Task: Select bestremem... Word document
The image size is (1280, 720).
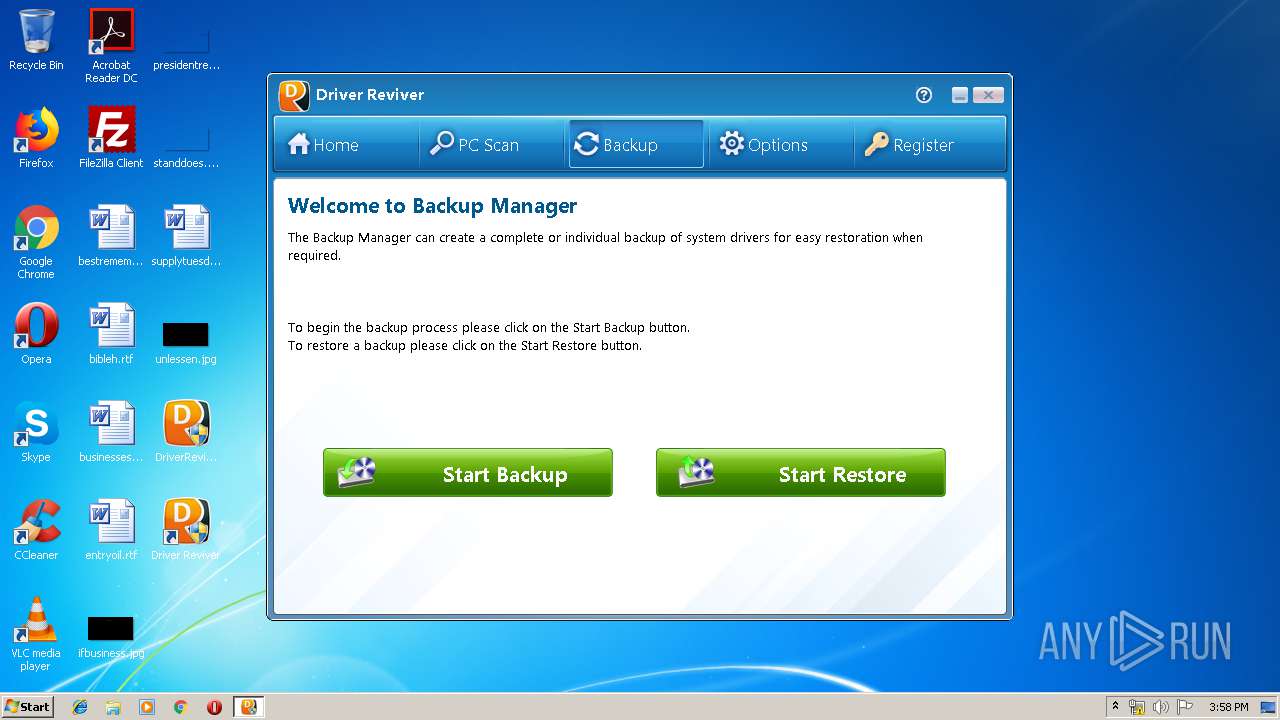Action: [x=111, y=236]
